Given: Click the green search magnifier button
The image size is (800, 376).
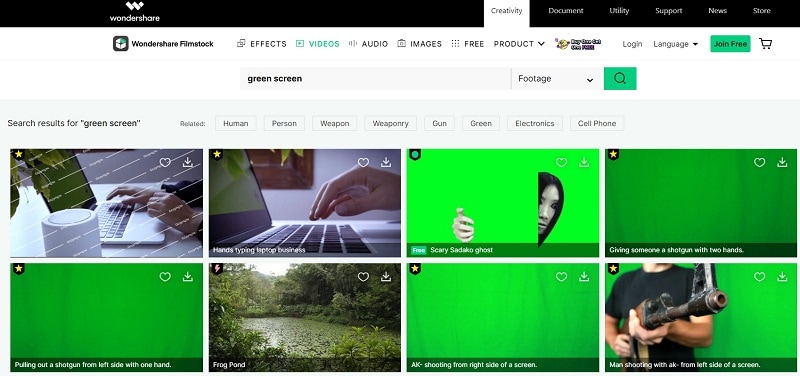Looking at the screenshot, I should [x=620, y=79].
